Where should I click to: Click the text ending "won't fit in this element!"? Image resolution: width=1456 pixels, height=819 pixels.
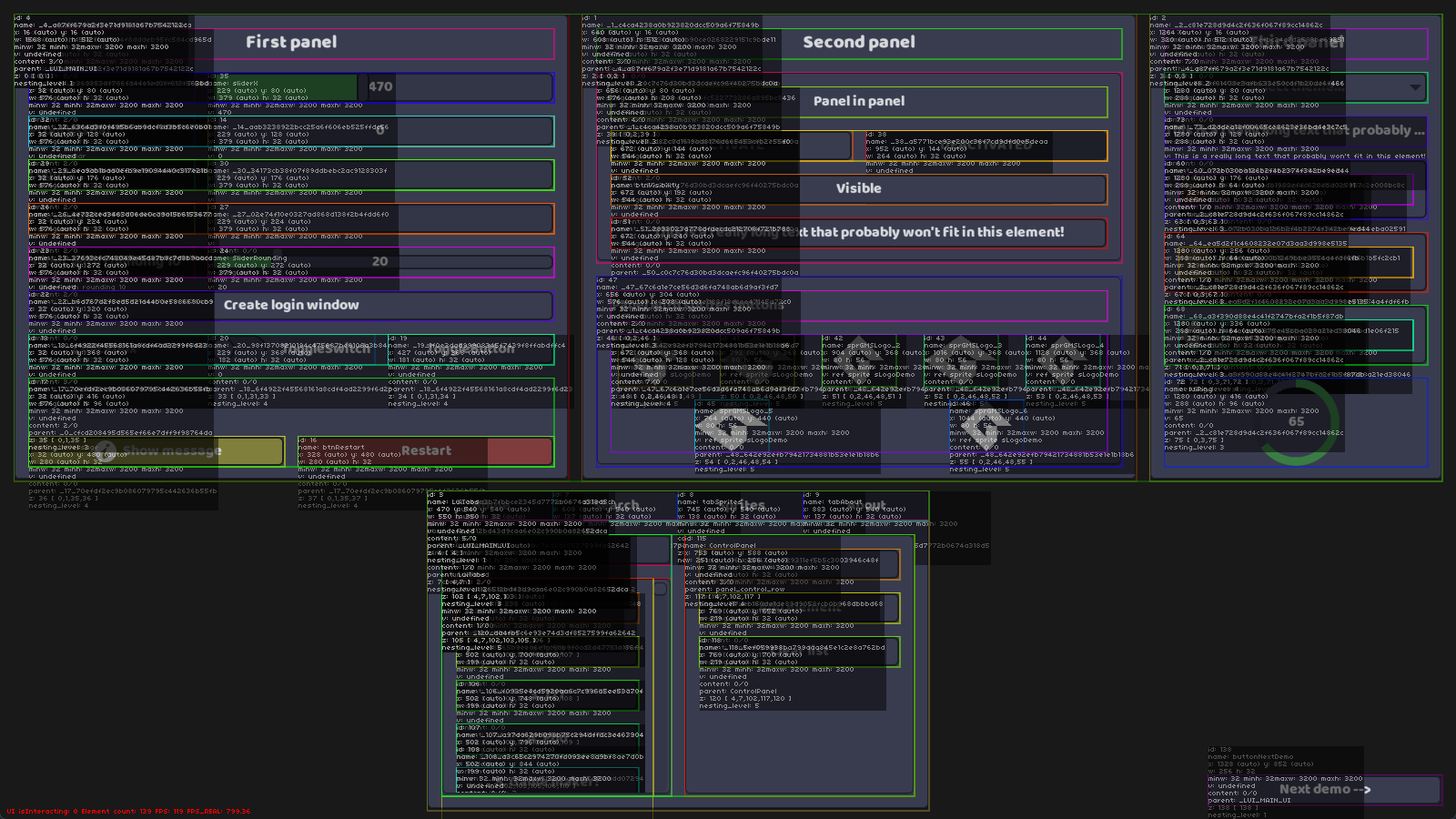859,233
